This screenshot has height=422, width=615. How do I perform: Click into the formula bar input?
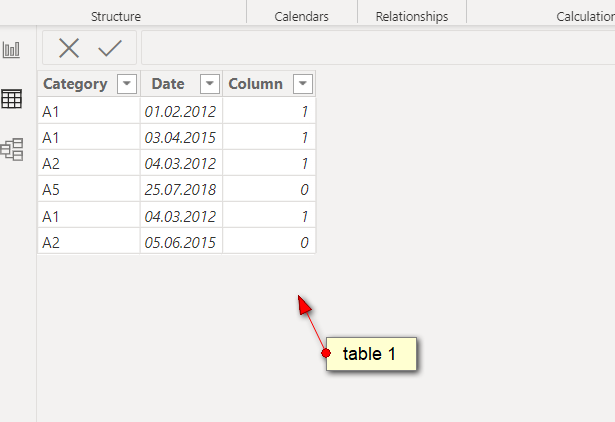pos(378,48)
